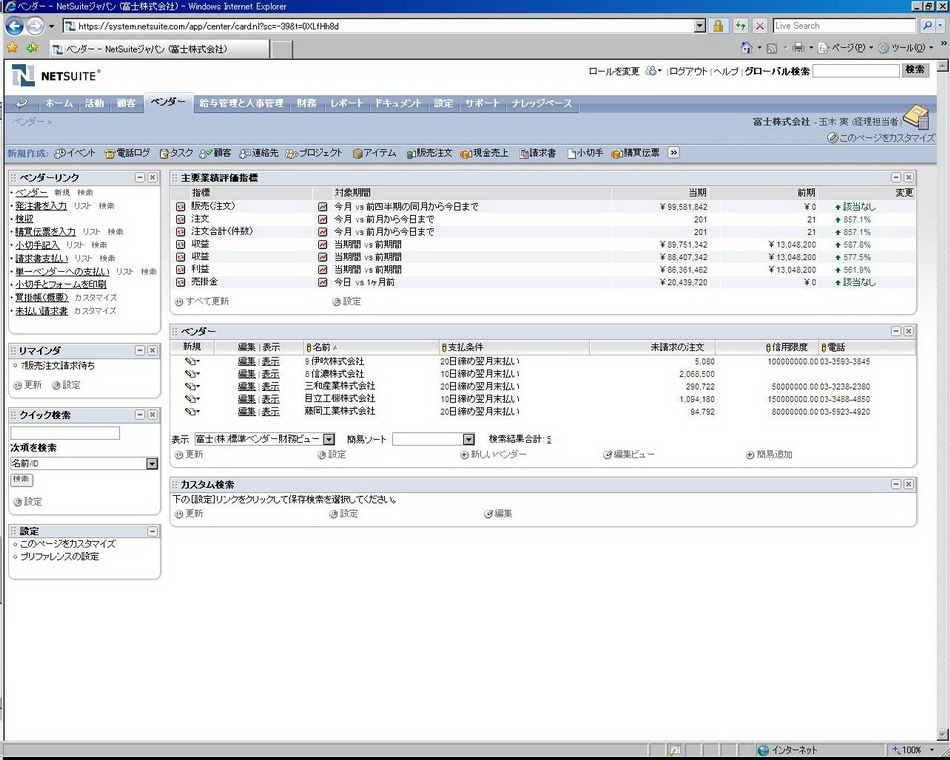This screenshot has height=760, width=950.
Task: Open the address bar history dropdown arrow
Action: click(x=700, y=26)
